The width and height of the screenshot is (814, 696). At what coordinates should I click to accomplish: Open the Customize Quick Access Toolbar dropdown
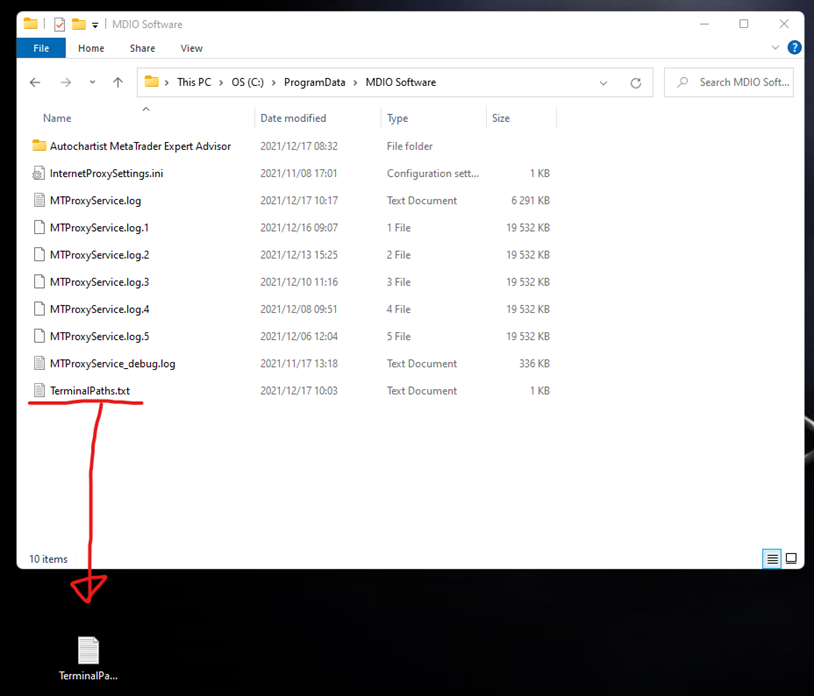click(95, 24)
